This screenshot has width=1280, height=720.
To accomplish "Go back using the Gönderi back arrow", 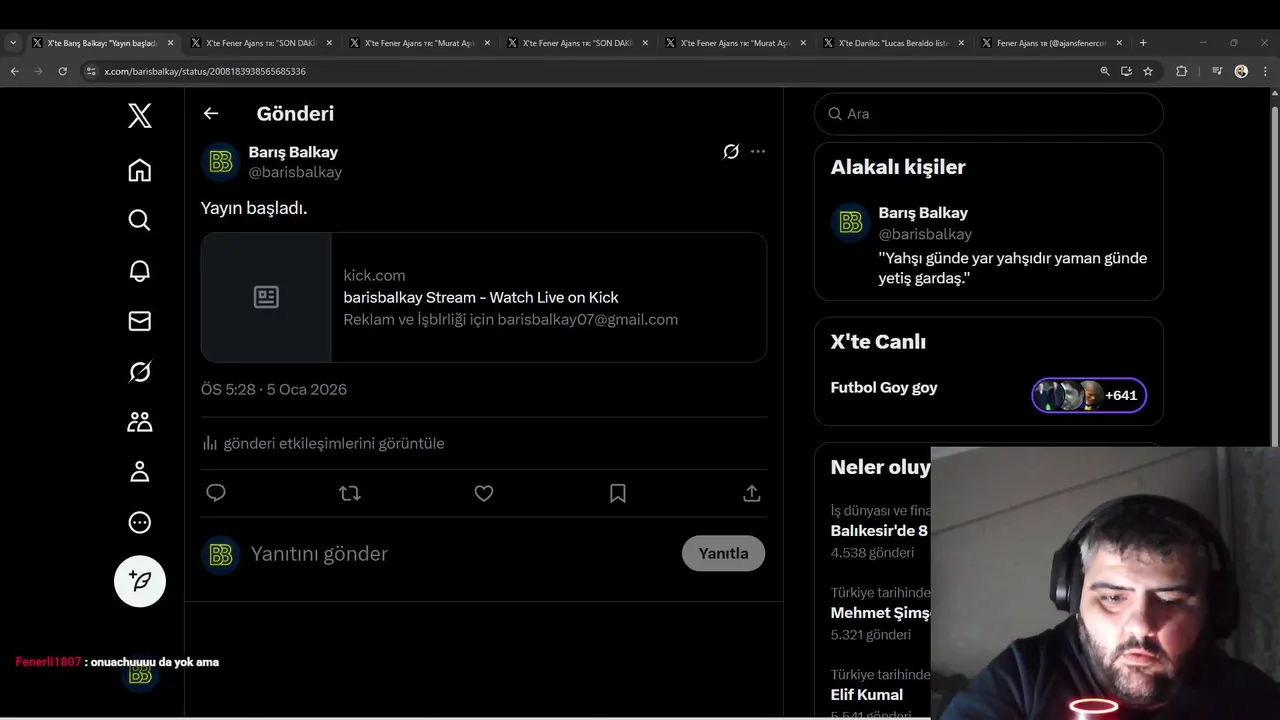I will tap(211, 113).
